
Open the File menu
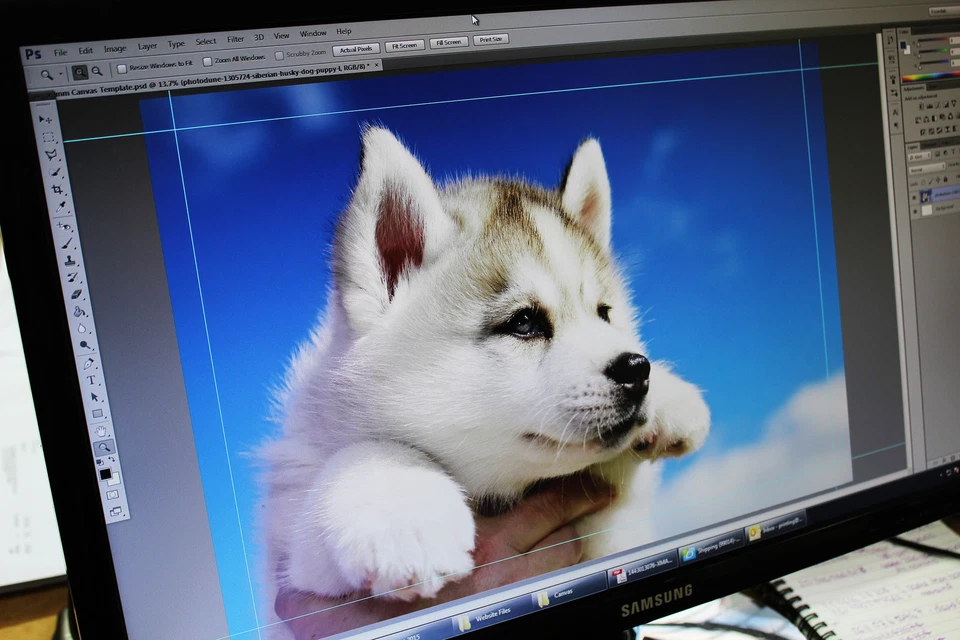pyautogui.click(x=60, y=53)
